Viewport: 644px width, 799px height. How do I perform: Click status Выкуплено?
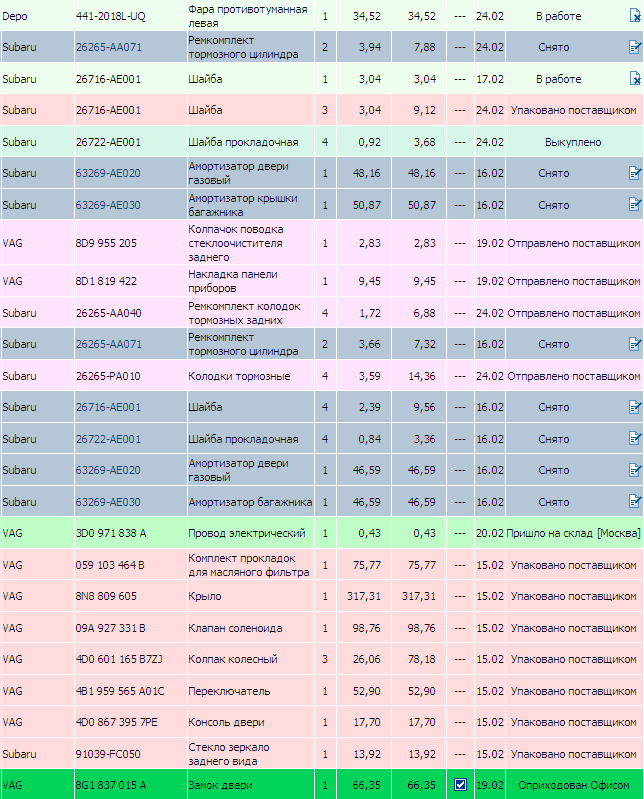pos(573,142)
